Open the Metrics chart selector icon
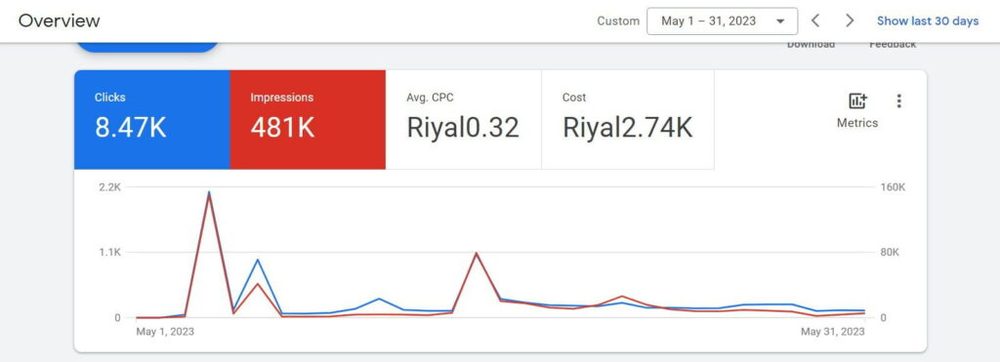 click(857, 101)
